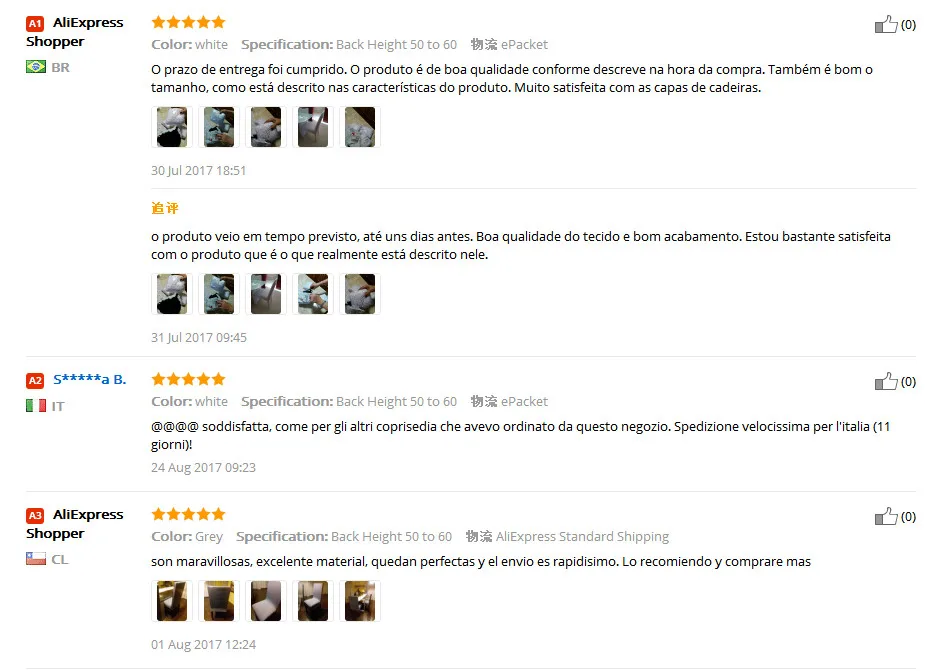Open reviewer profile S*****a B.
925x671 pixels.
pos(90,379)
